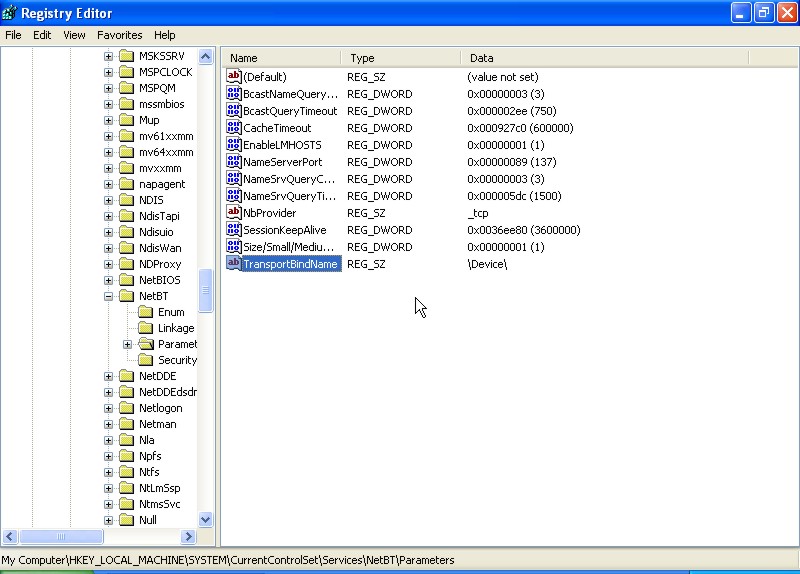Click the _tcp data value

pos(478,213)
